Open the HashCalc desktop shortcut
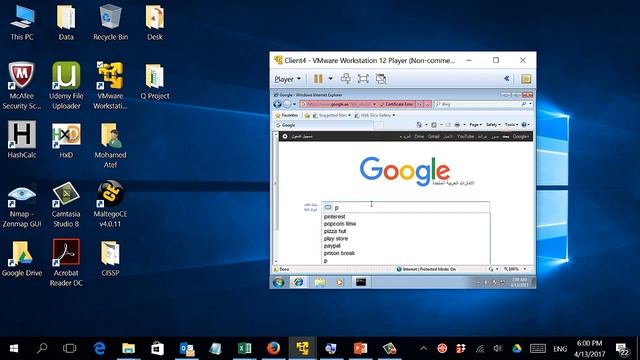Viewport: 640px width, 360px height. 22,140
